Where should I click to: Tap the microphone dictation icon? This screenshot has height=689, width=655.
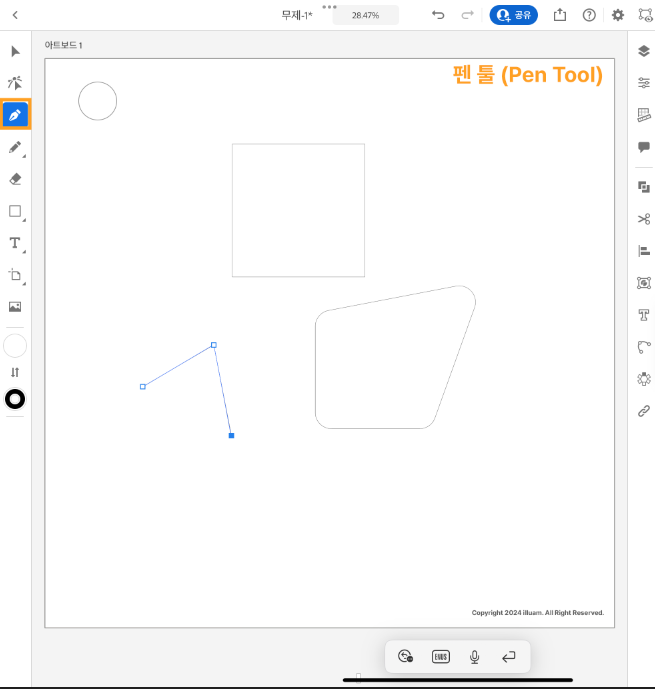[x=474, y=656]
